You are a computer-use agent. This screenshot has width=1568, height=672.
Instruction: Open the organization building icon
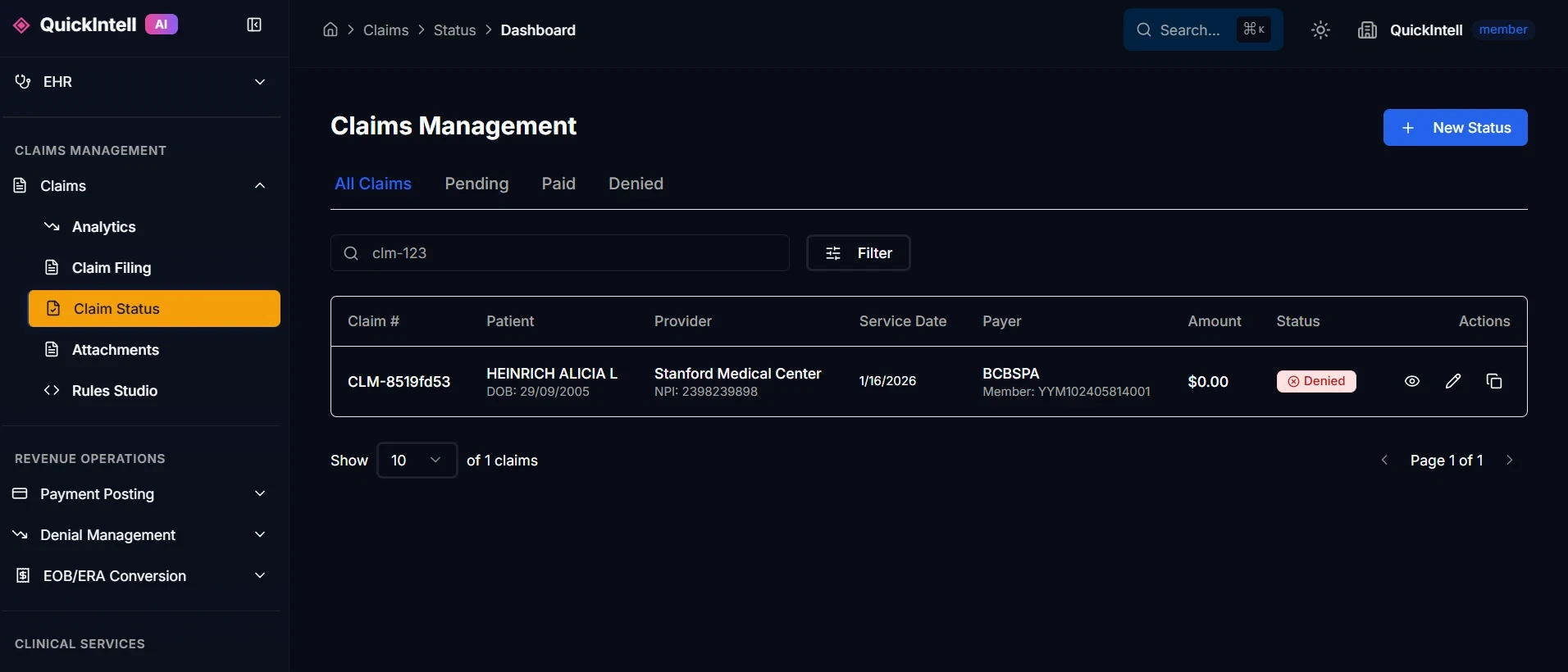coord(1367,30)
